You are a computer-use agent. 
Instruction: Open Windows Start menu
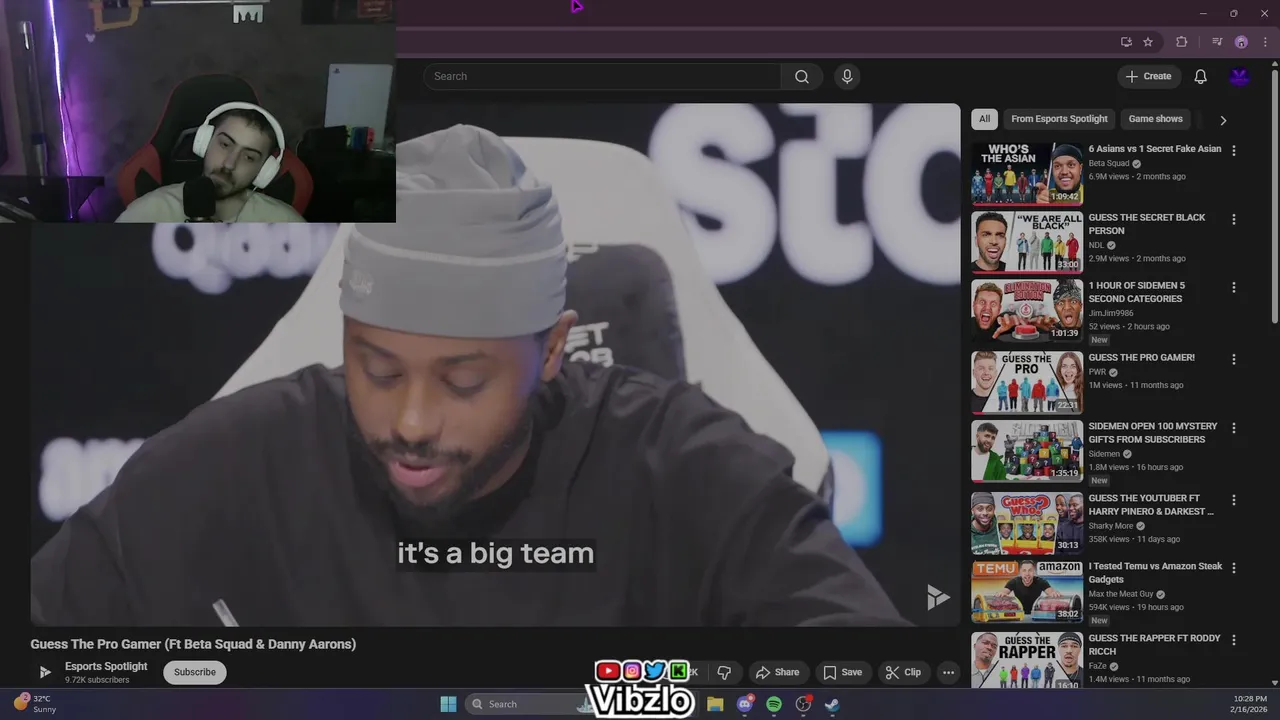tap(448, 704)
